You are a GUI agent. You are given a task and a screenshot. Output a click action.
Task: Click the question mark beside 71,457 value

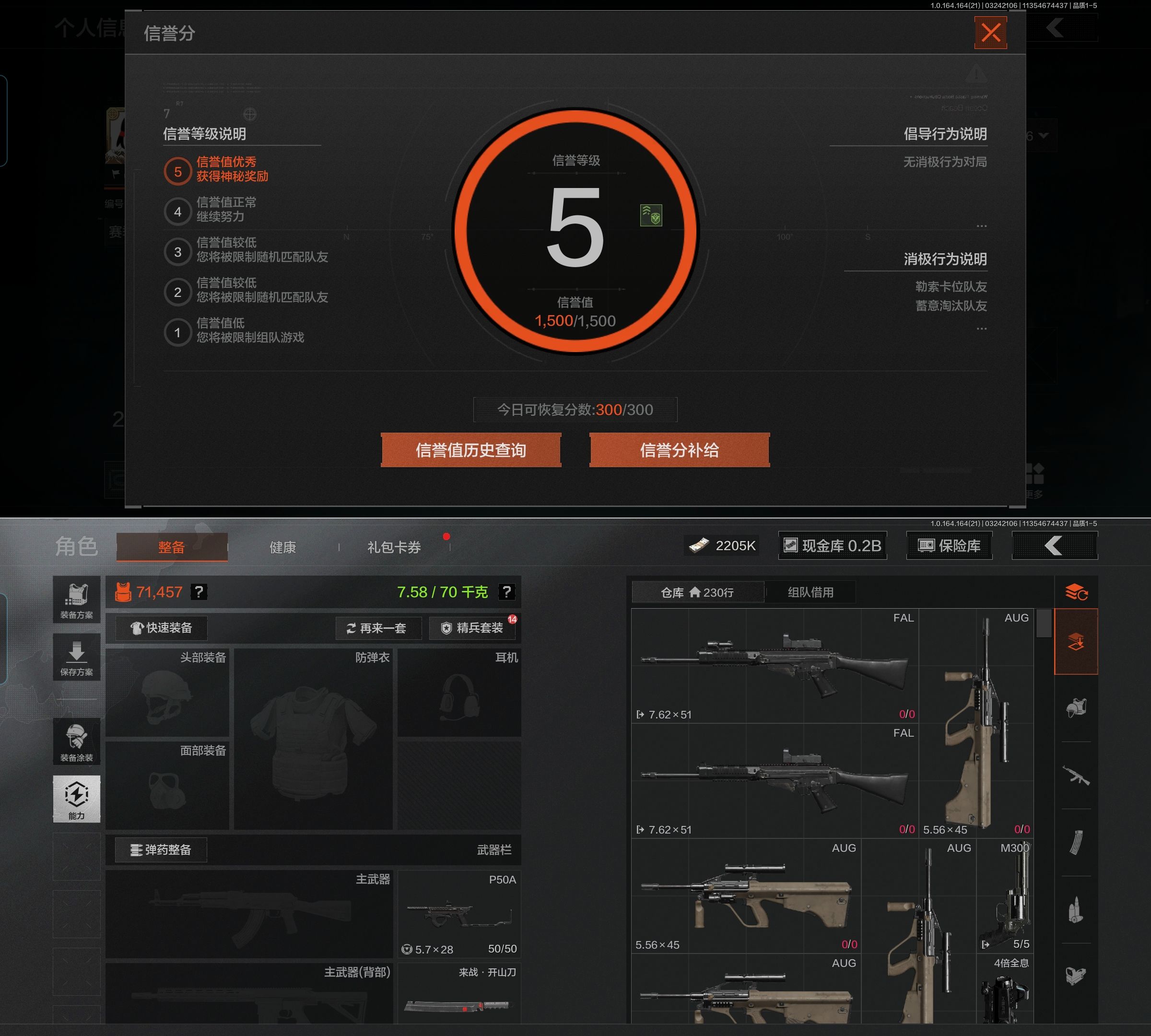(x=199, y=592)
